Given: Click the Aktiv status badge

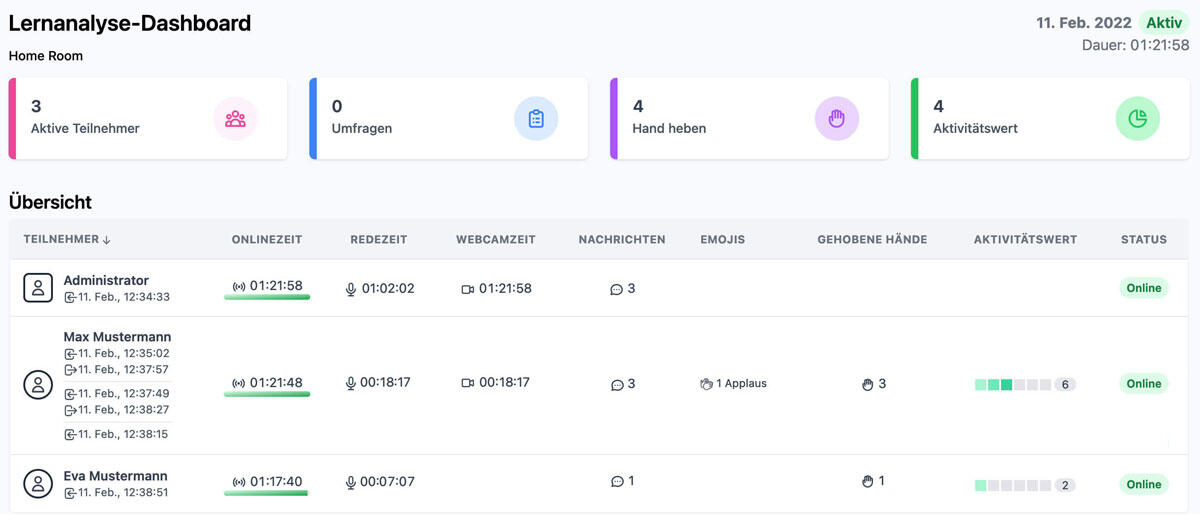Looking at the screenshot, I should [1163, 23].
